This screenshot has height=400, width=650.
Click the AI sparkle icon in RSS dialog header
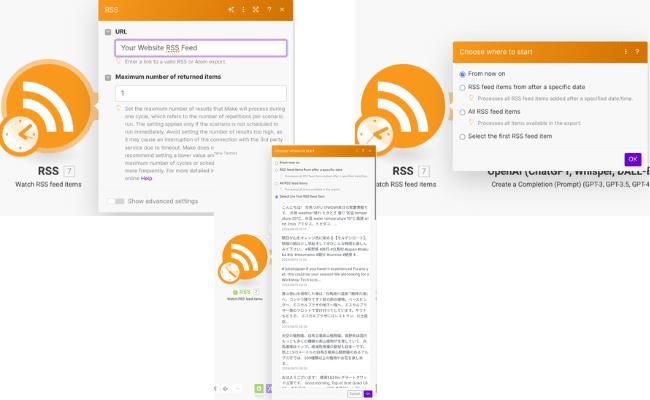point(231,10)
